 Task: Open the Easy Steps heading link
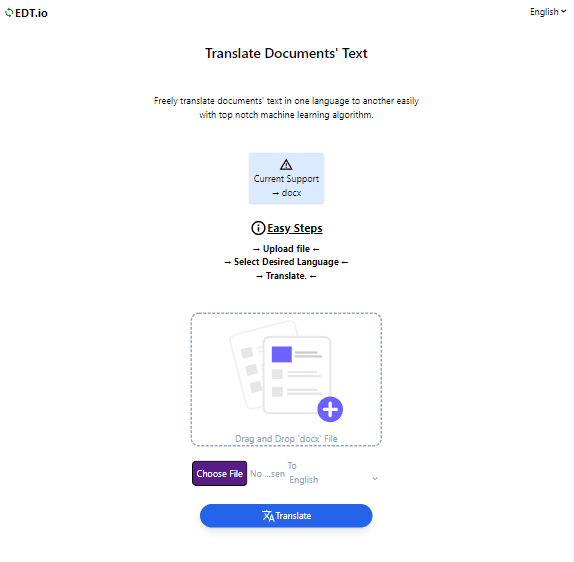[x=294, y=228]
